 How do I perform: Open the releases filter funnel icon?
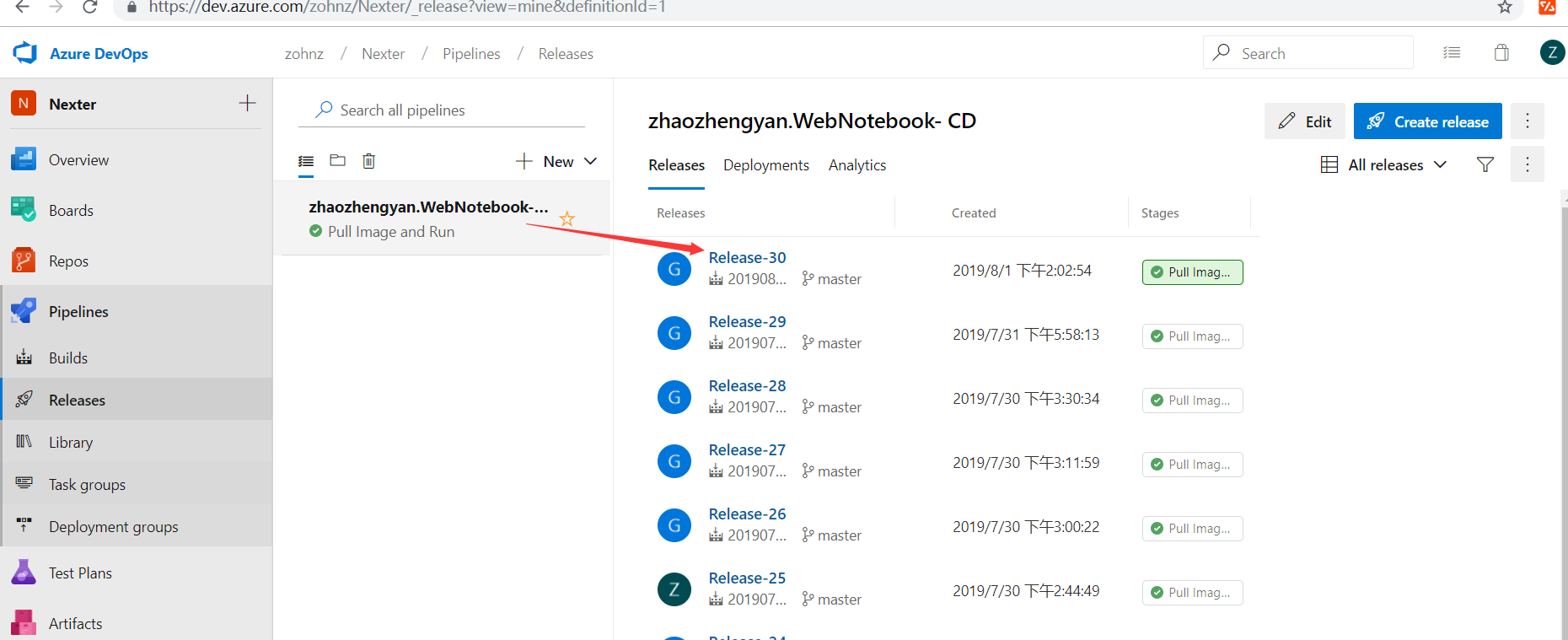coord(1485,165)
